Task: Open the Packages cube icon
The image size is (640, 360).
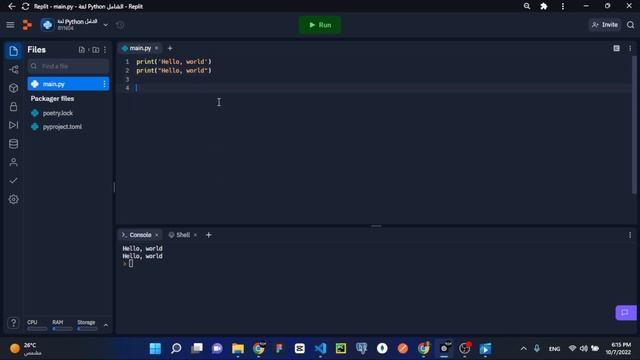Action: point(13,88)
